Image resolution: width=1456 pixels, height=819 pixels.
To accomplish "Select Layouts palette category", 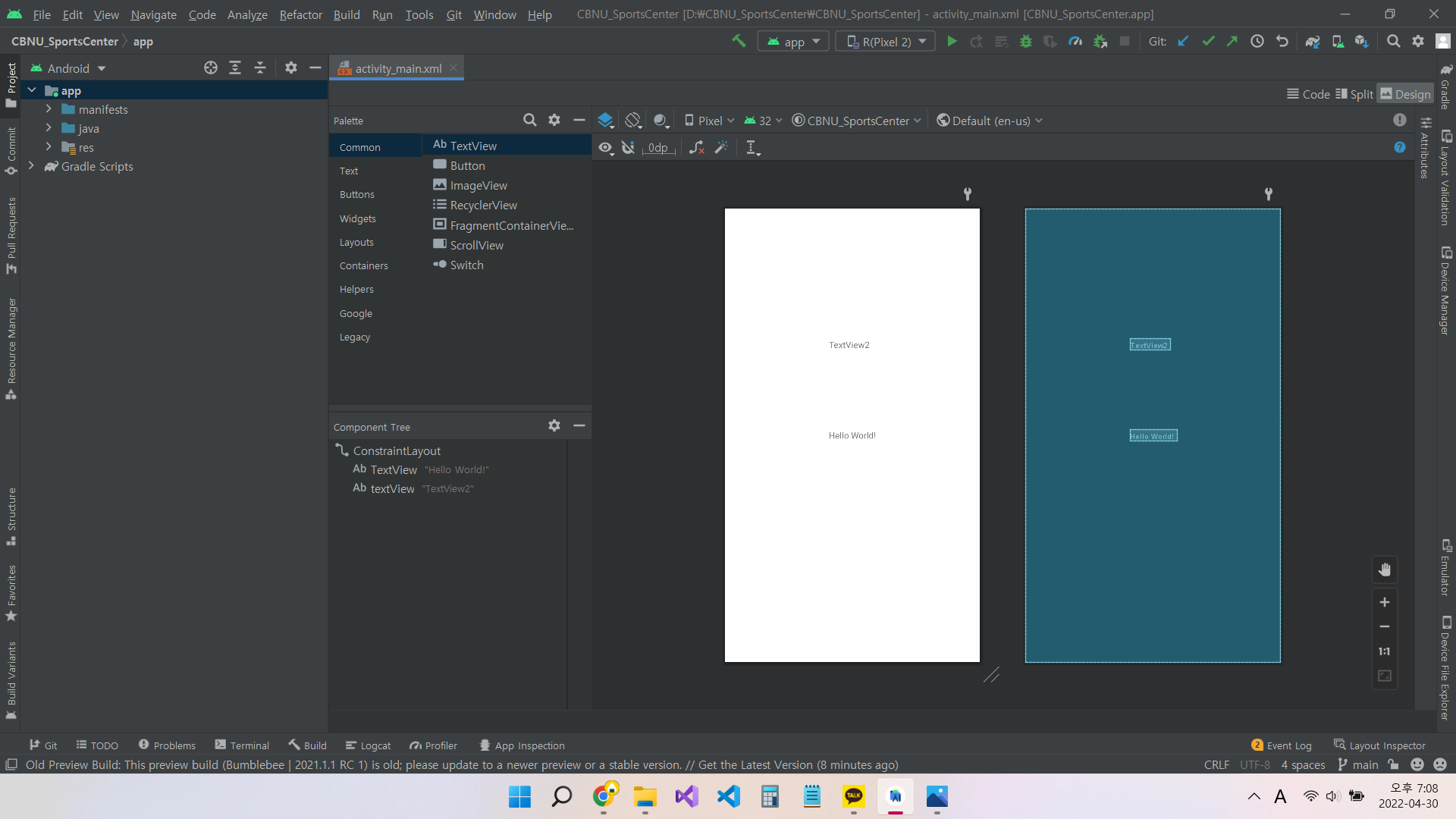I will [356, 243].
